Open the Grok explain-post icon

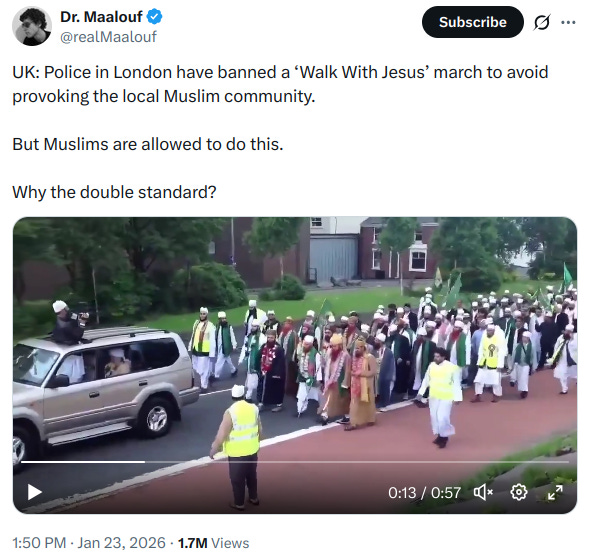click(542, 22)
